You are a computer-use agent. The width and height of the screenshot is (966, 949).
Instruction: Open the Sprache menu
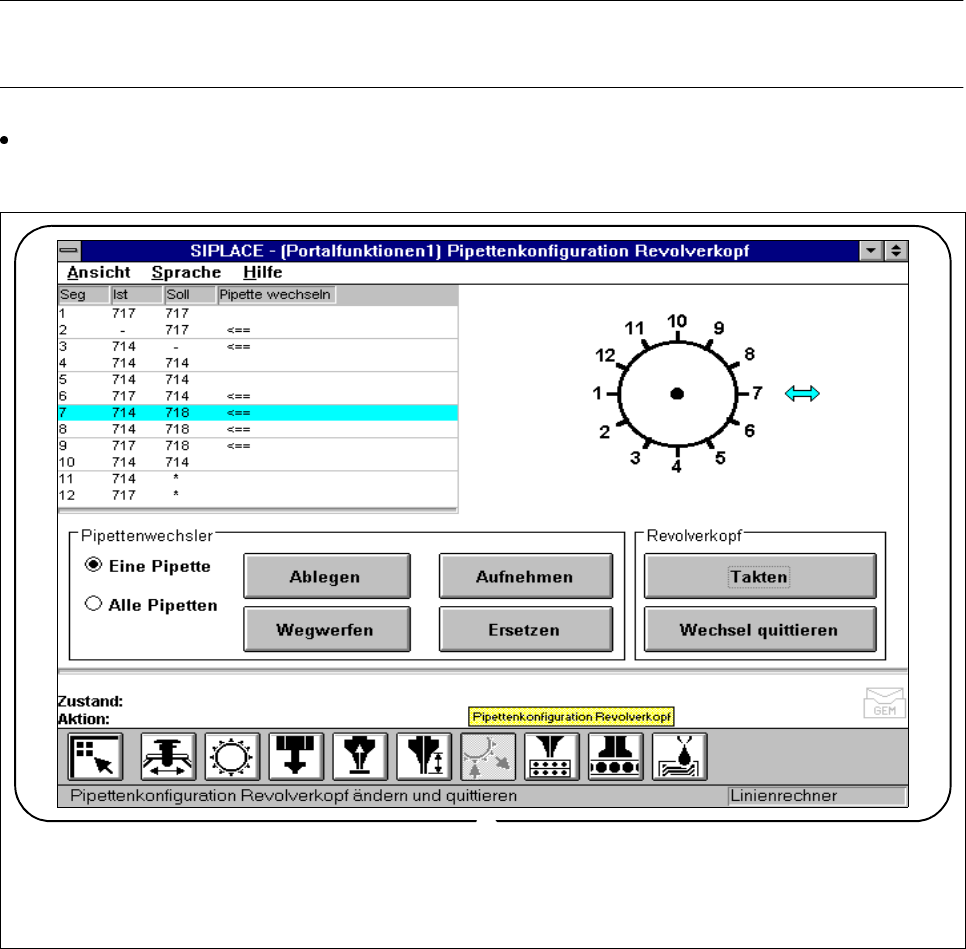186,272
